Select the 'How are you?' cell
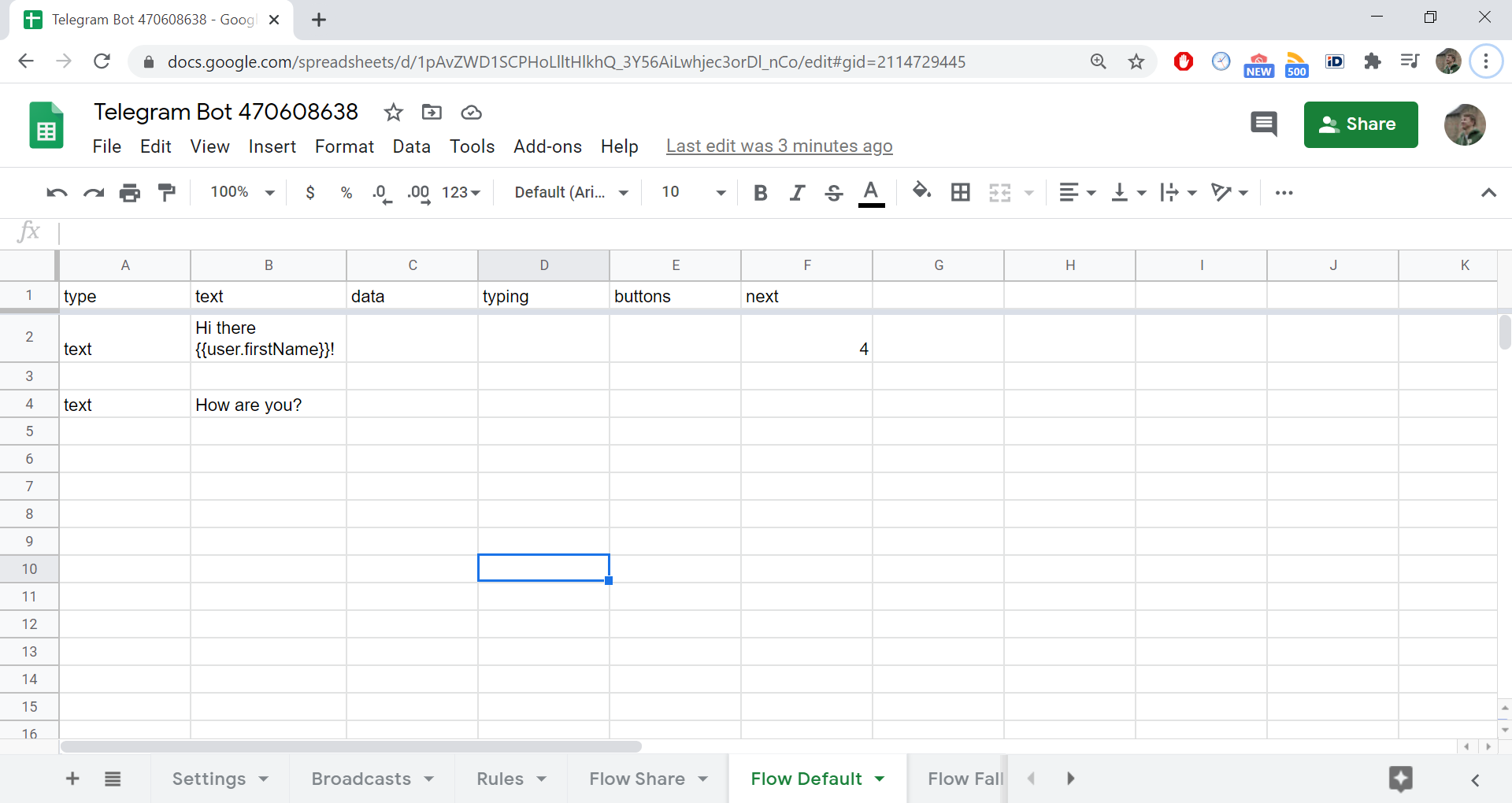The image size is (1512, 803). click(268, 404)
